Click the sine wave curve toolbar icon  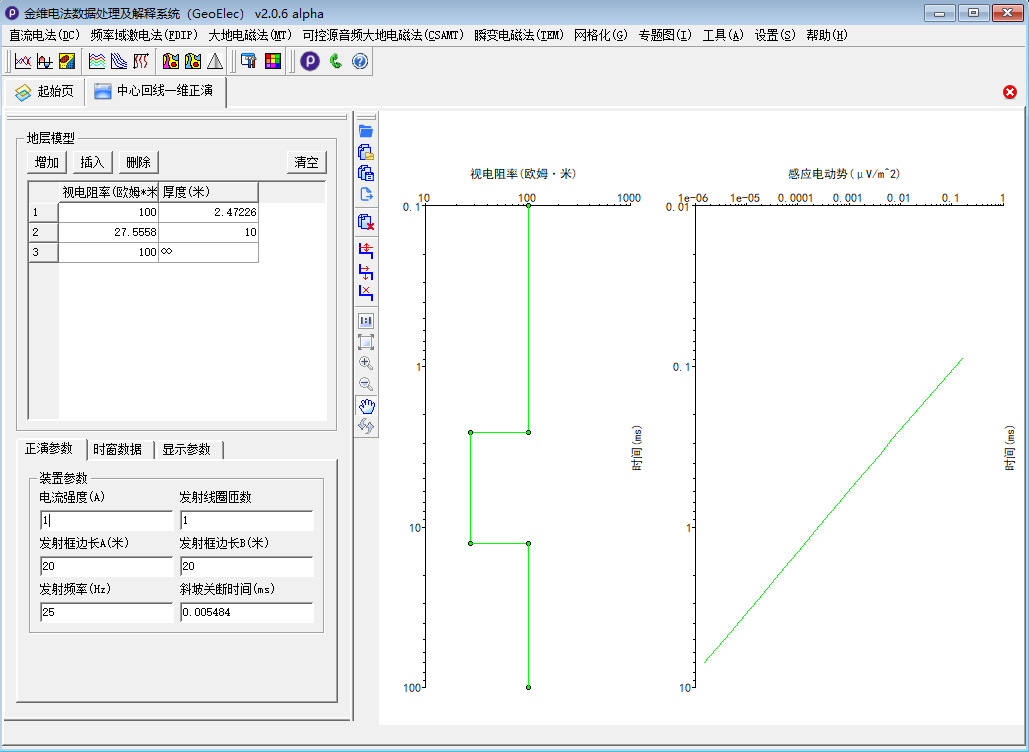(45, 62)
